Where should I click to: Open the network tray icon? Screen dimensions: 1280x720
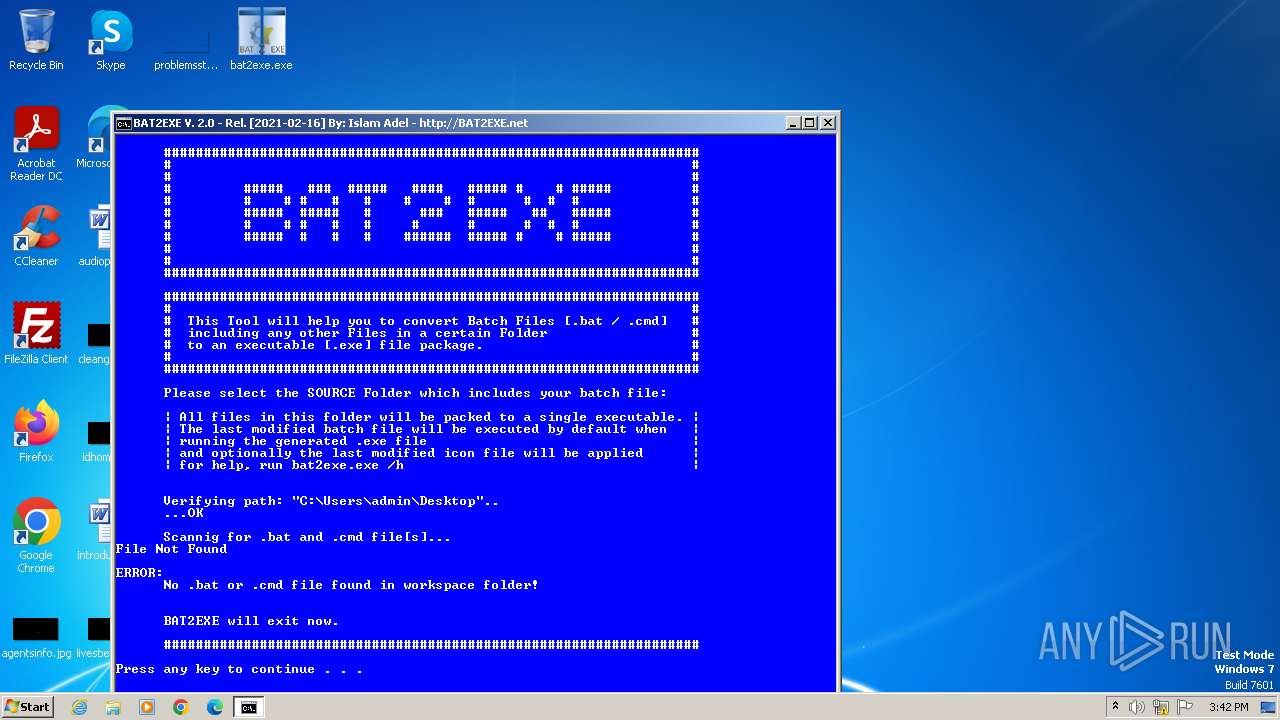point(1161,707)
